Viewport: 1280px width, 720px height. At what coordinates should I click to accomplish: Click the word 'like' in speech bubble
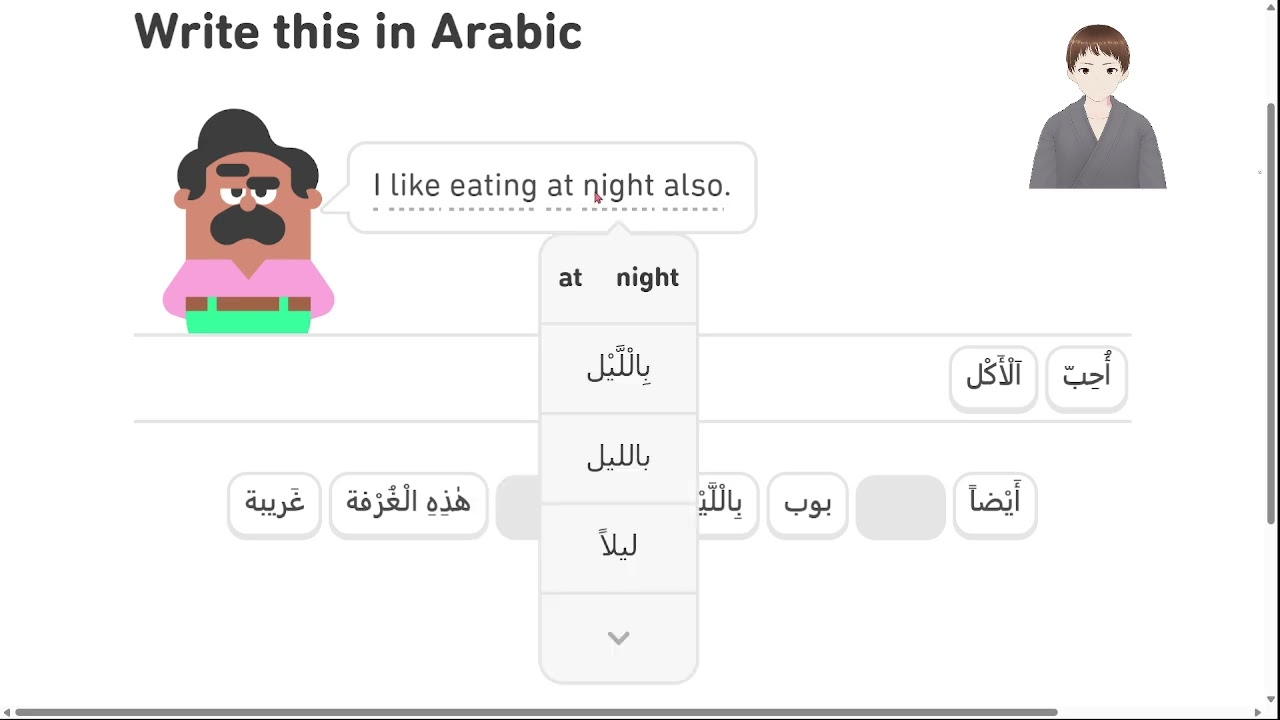(414, 186)
